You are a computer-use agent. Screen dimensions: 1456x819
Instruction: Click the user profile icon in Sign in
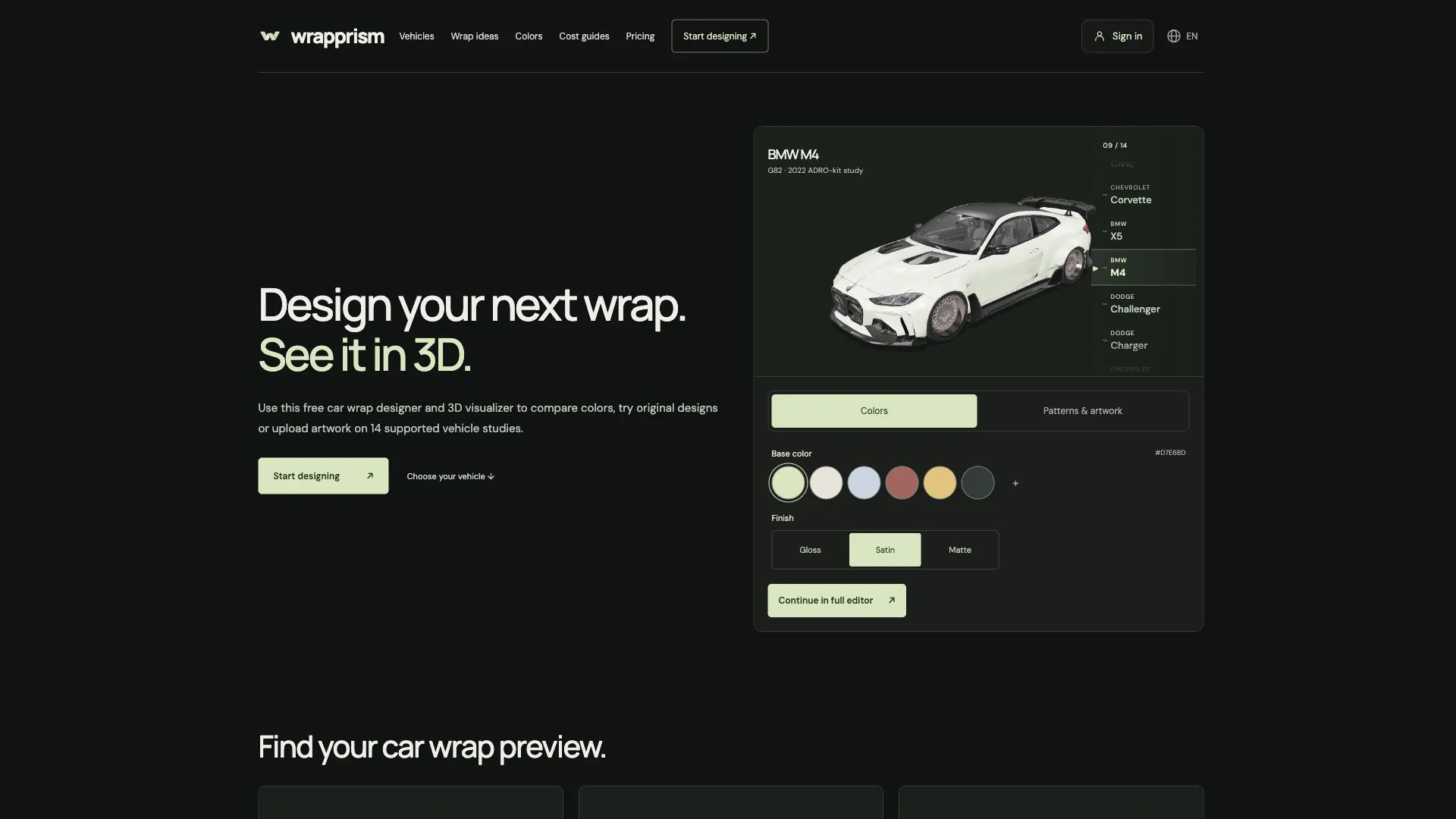pyautogui.click(x=1099, y=36)
